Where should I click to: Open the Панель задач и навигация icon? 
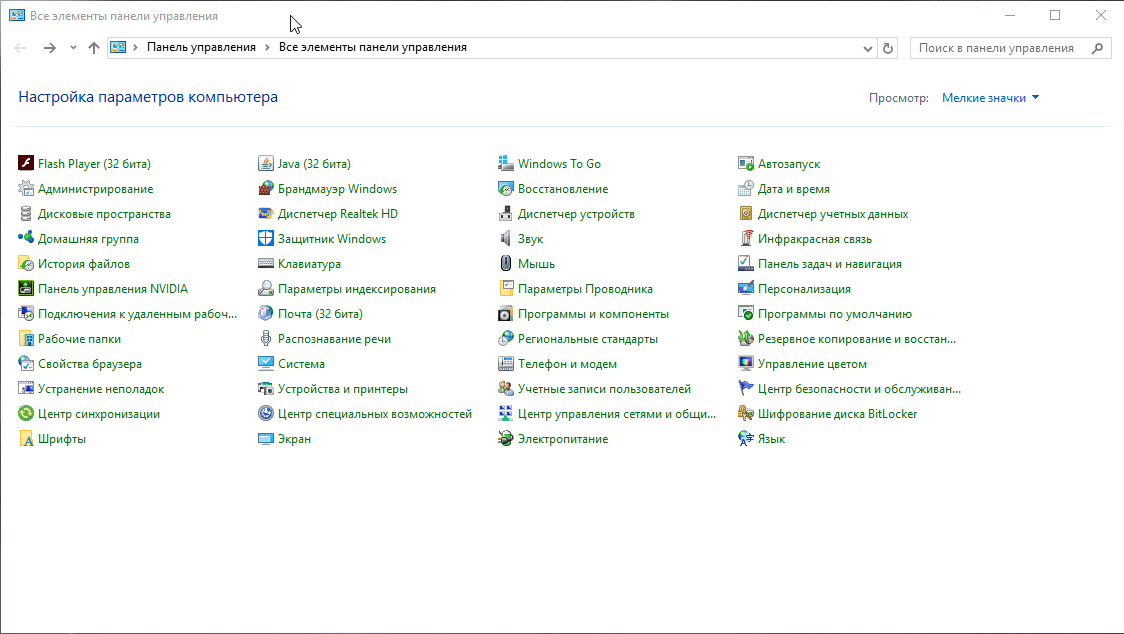tap(746, 264)
